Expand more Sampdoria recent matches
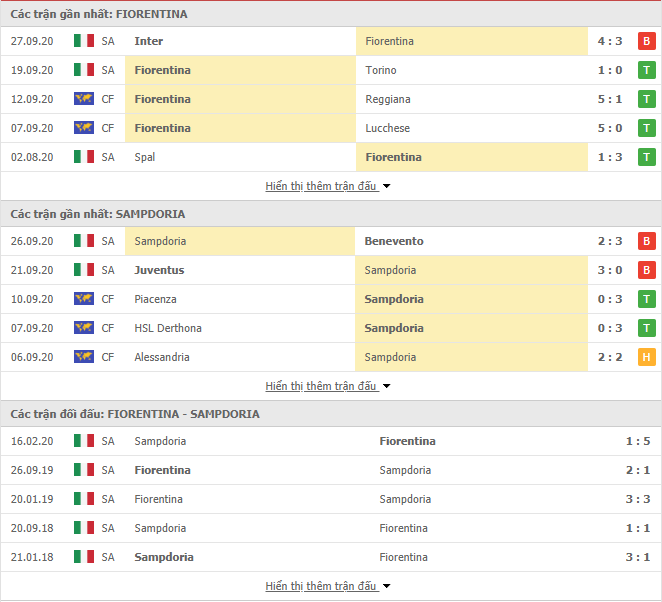Viewport: 662px width, 602px height. [x=328, y=386]
